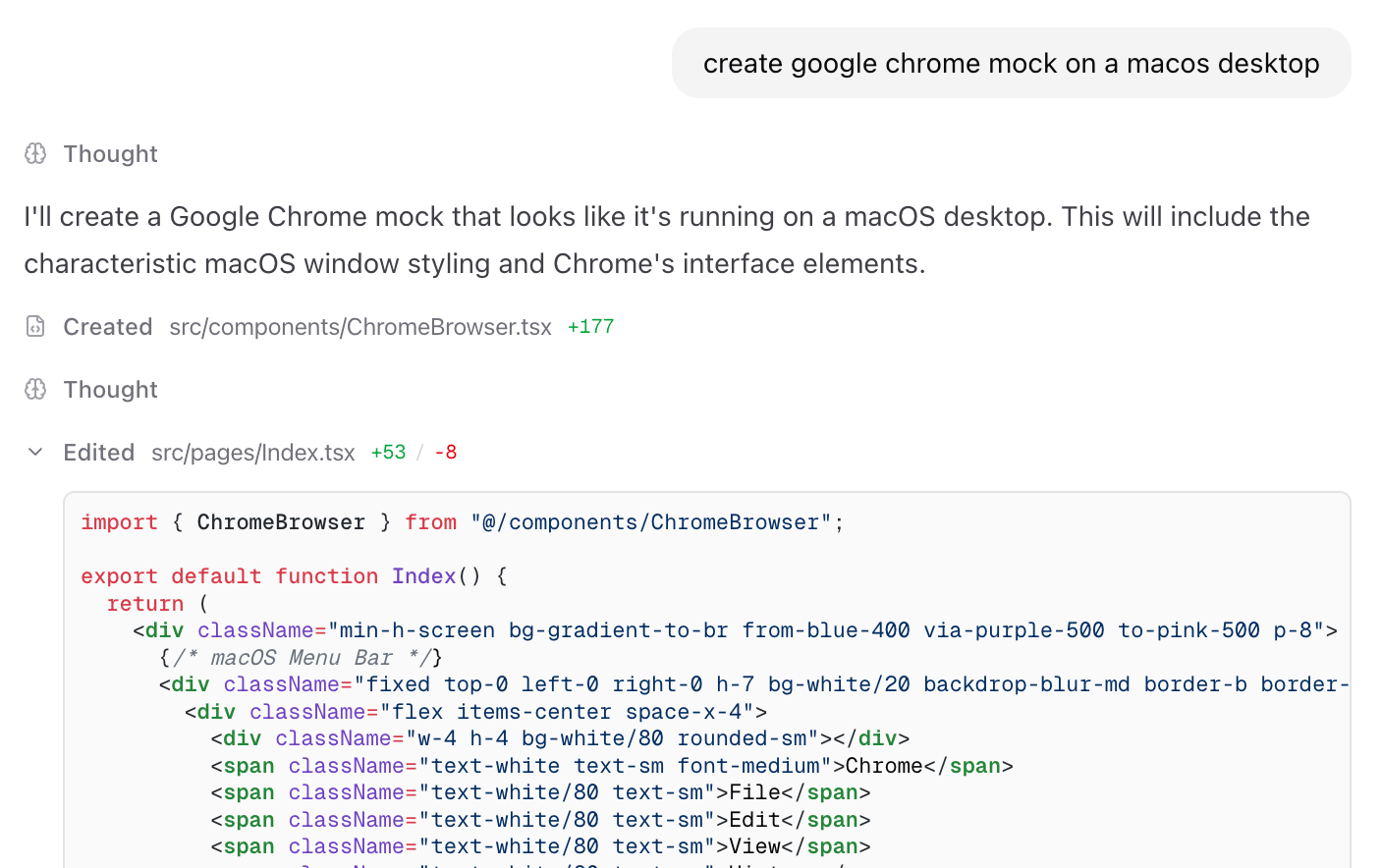Select the user prompt message bubble

tap(1011, 64)
